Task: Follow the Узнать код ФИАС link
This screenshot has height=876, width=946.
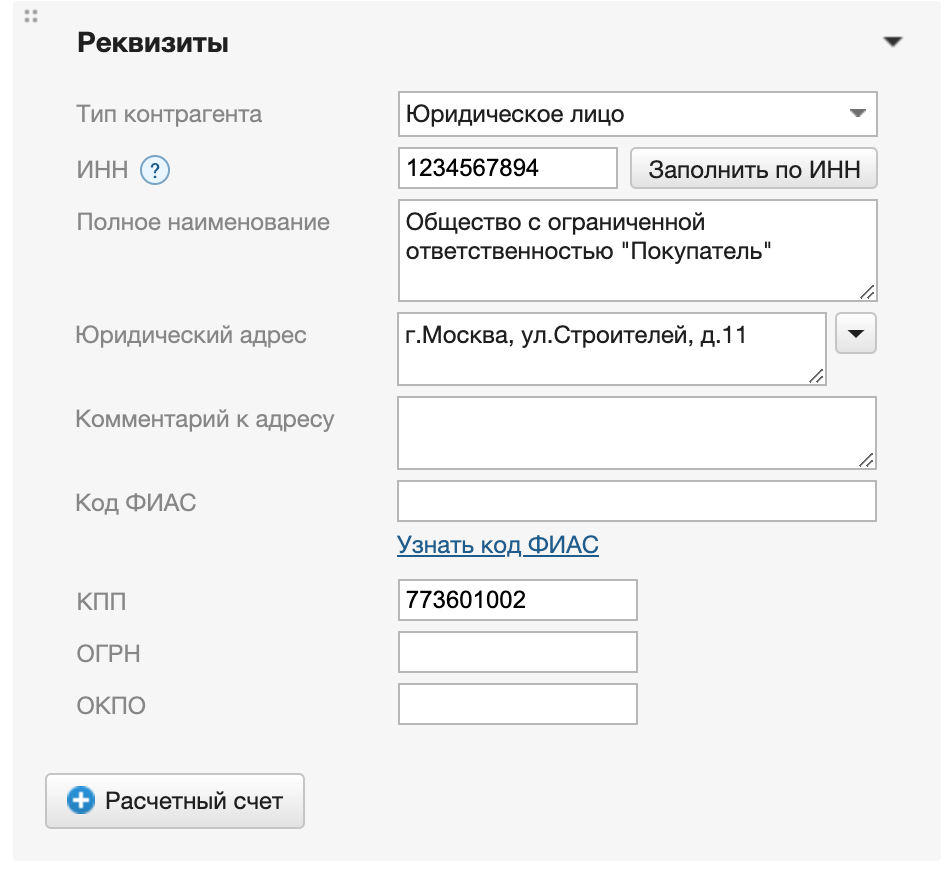Action: (x=498, y=545)
